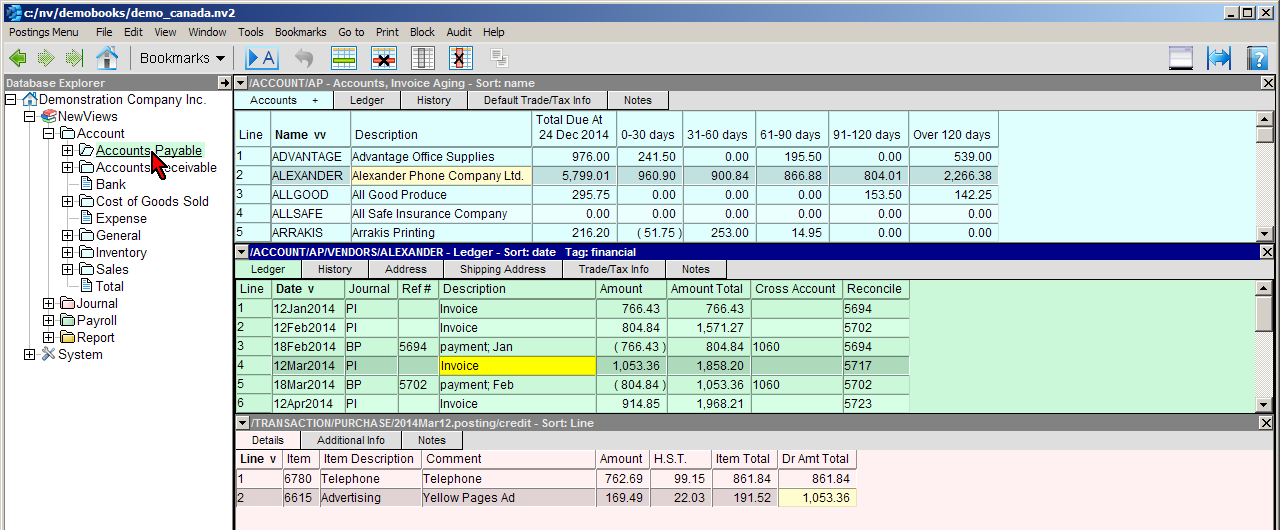The width and height of the screenshot is (1280, 530).
Task: Click the delete row toolbar icon
Action: (384, 58)
